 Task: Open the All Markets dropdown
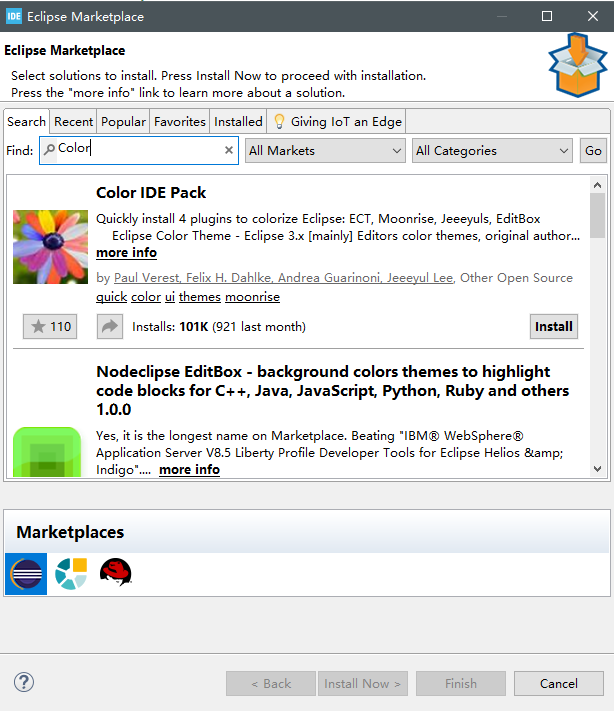pyautogui.click(x=325, y=151)
